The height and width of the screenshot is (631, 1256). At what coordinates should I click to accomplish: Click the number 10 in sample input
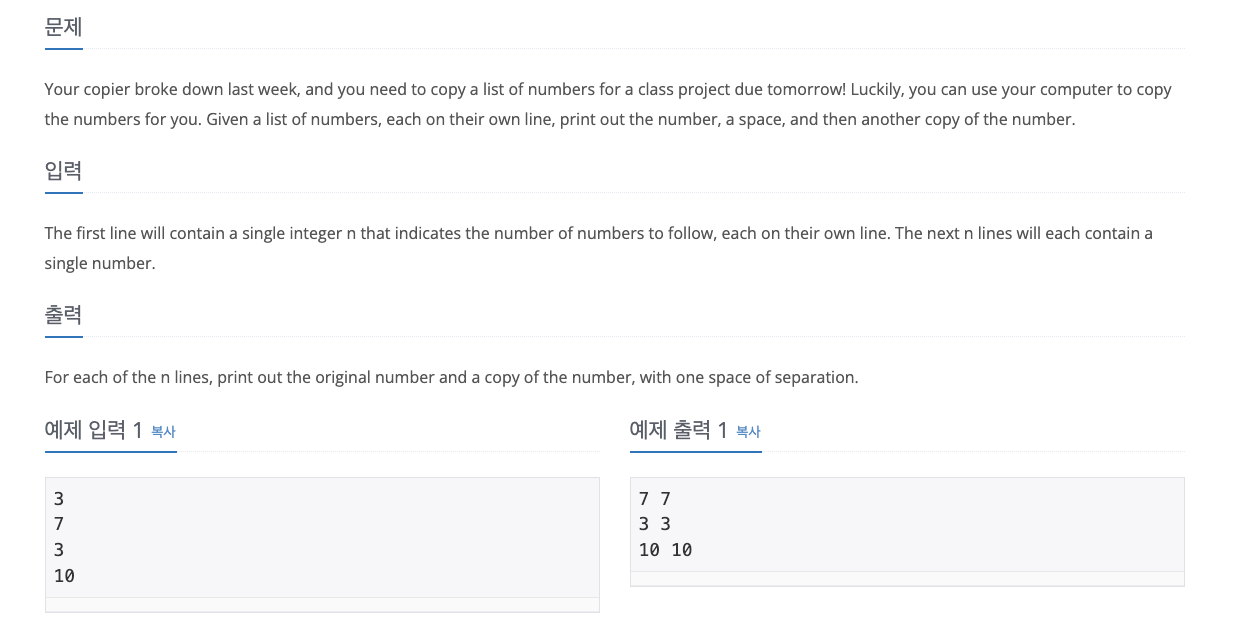(63, 575)
